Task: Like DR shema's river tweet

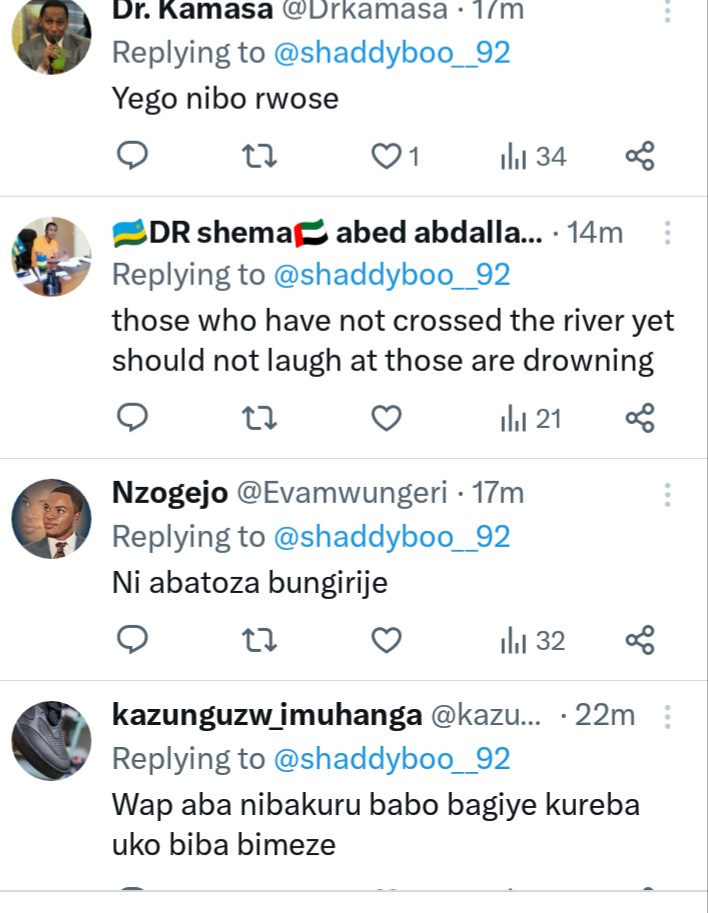Action: [x=386, y=418]
